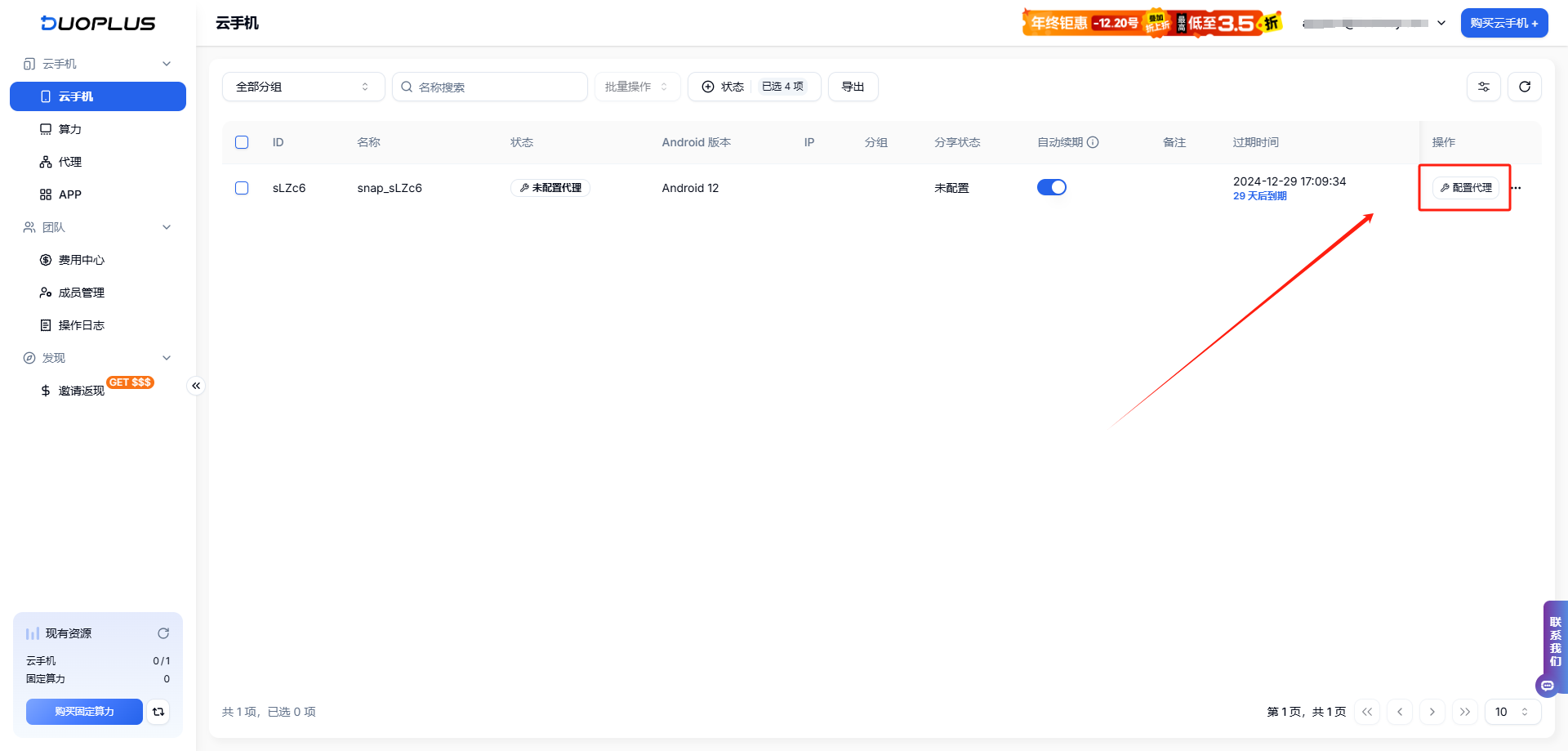Select the 算力 sidebar icon
Viewport: 1568px width, 751px height.
tap(47, 128)
